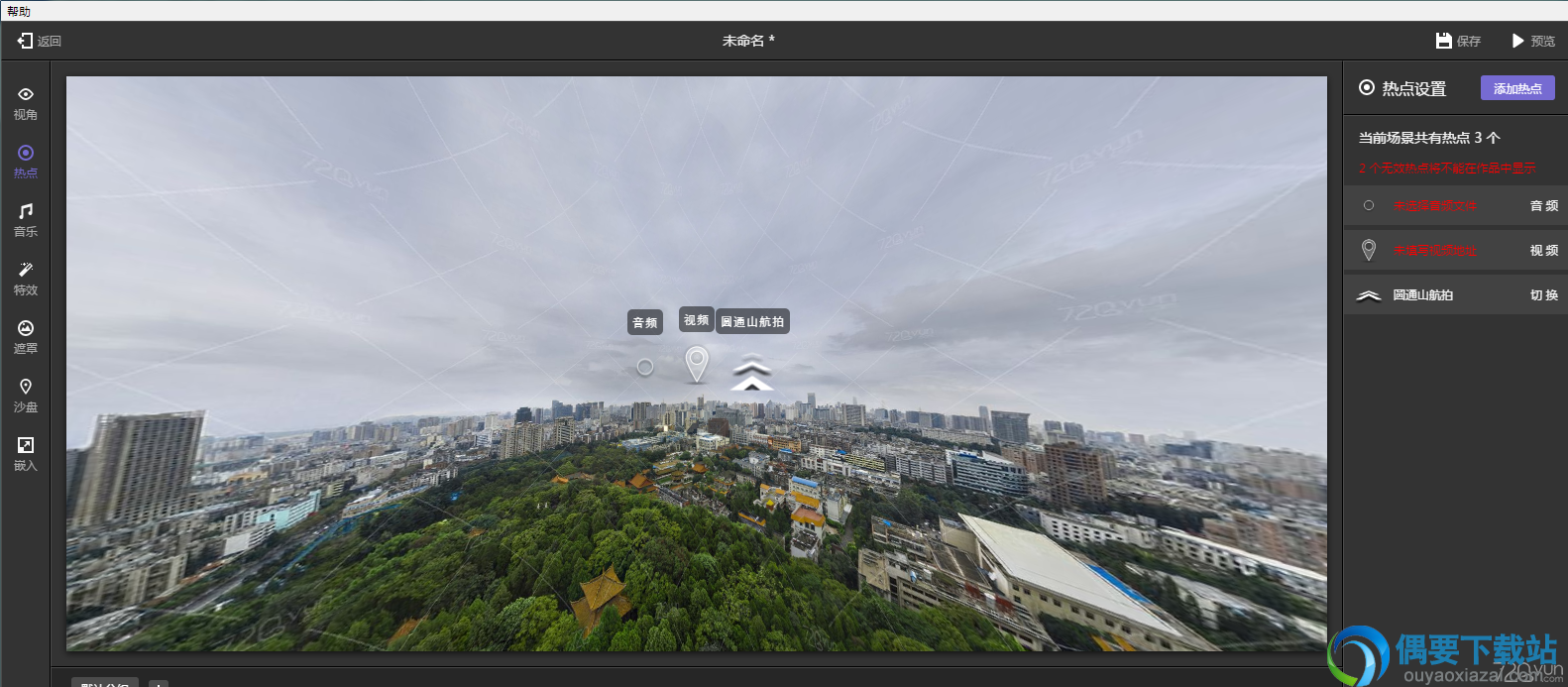This screenshot has width=1568, height=687.
Task: Click the audio circle hotspot marker in panorama
Action: 645,367
